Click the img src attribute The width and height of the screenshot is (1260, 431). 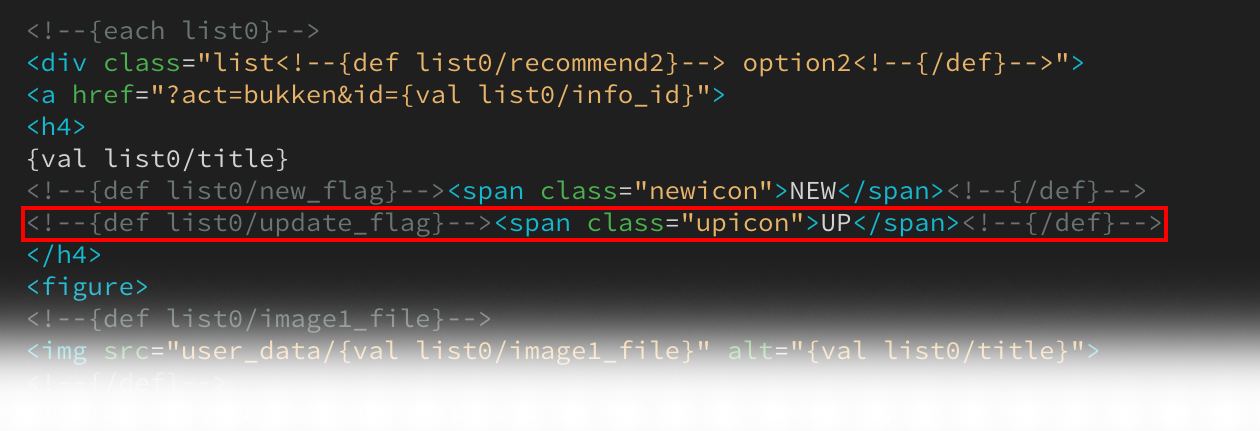pyautogui.click(x=127, y=351)
